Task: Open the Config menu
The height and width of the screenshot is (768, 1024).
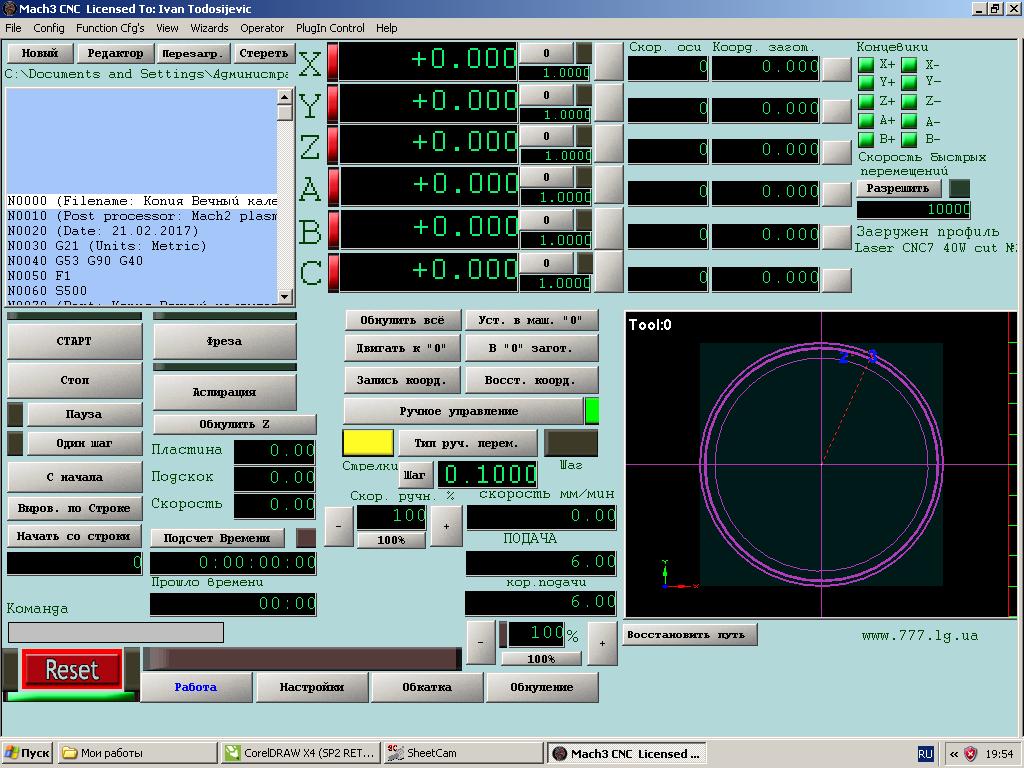Action: coord(48,28)
